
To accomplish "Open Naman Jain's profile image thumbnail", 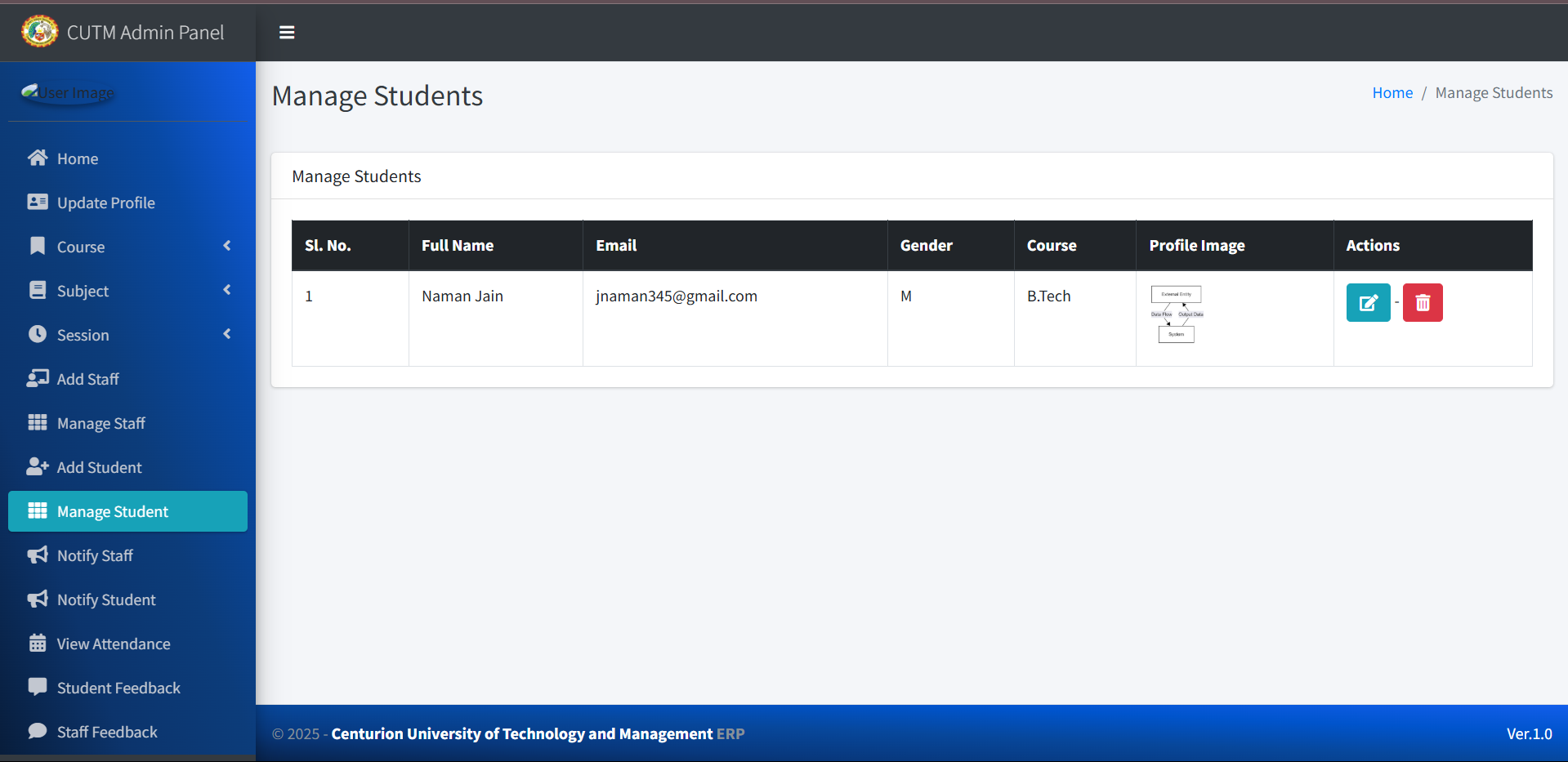I will [x=1177, y=314].
